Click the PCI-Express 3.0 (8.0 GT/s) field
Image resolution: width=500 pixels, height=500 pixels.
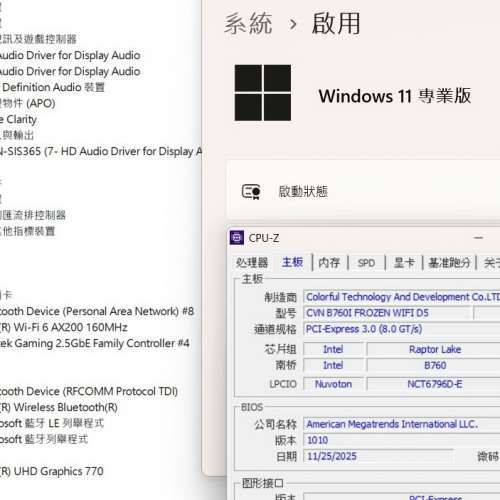402,329
